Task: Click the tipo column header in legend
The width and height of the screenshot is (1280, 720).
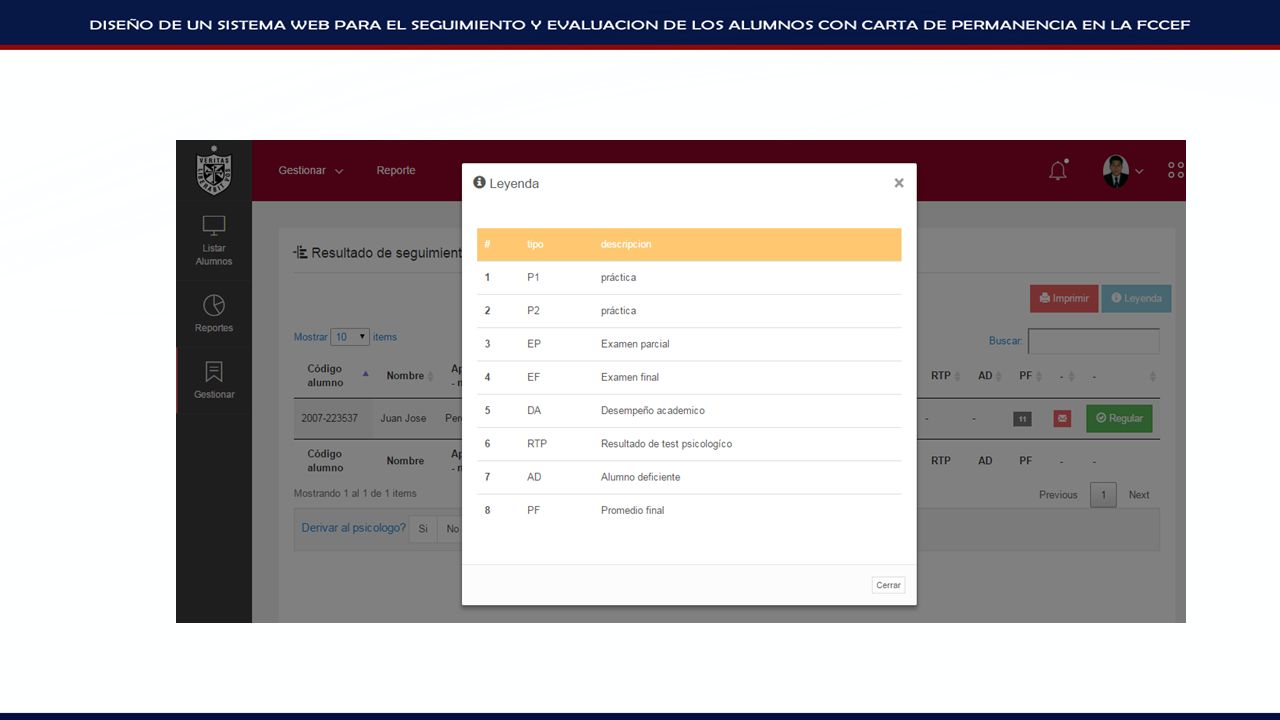Action: 535,244
